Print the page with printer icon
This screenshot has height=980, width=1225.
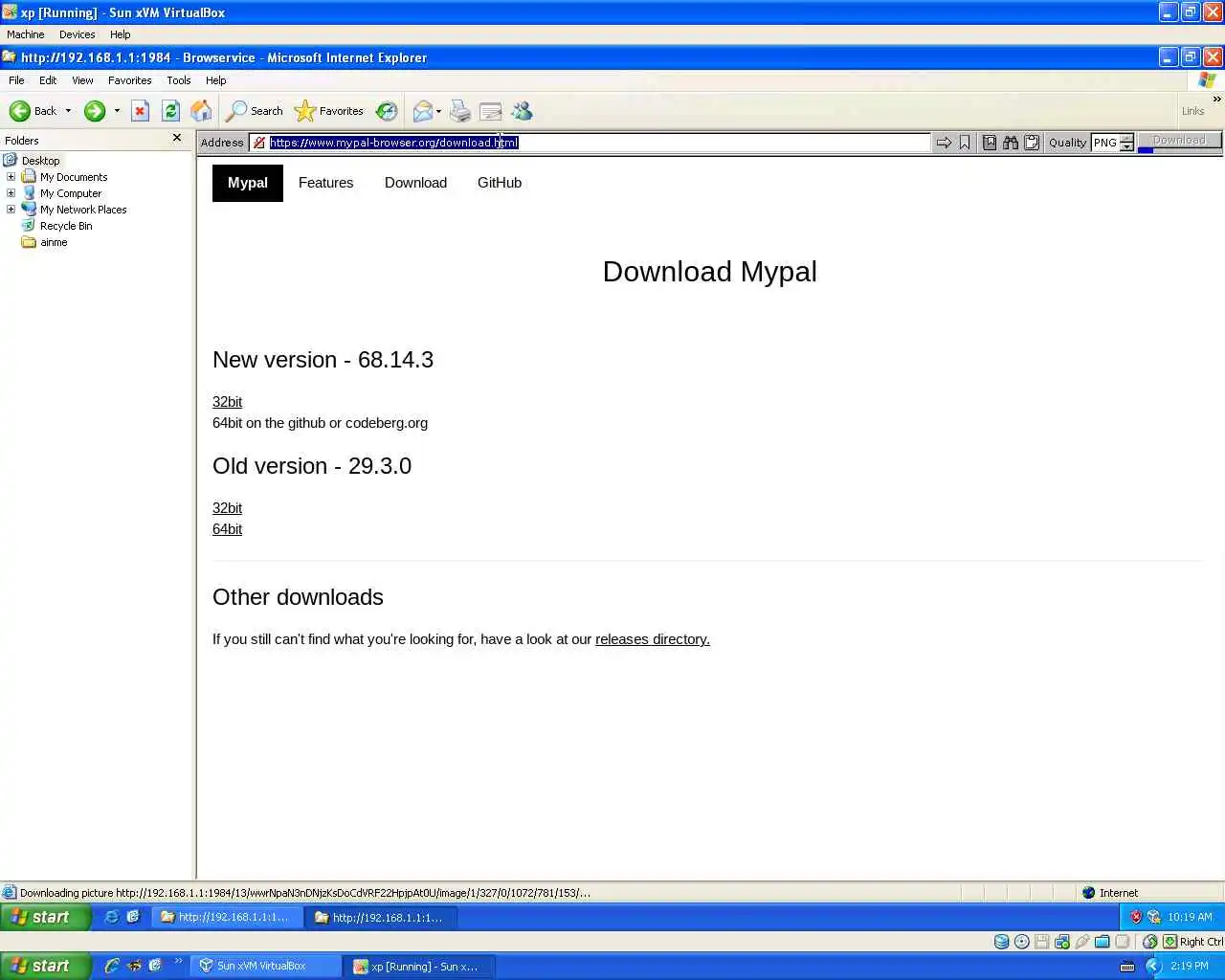(460, 111)
